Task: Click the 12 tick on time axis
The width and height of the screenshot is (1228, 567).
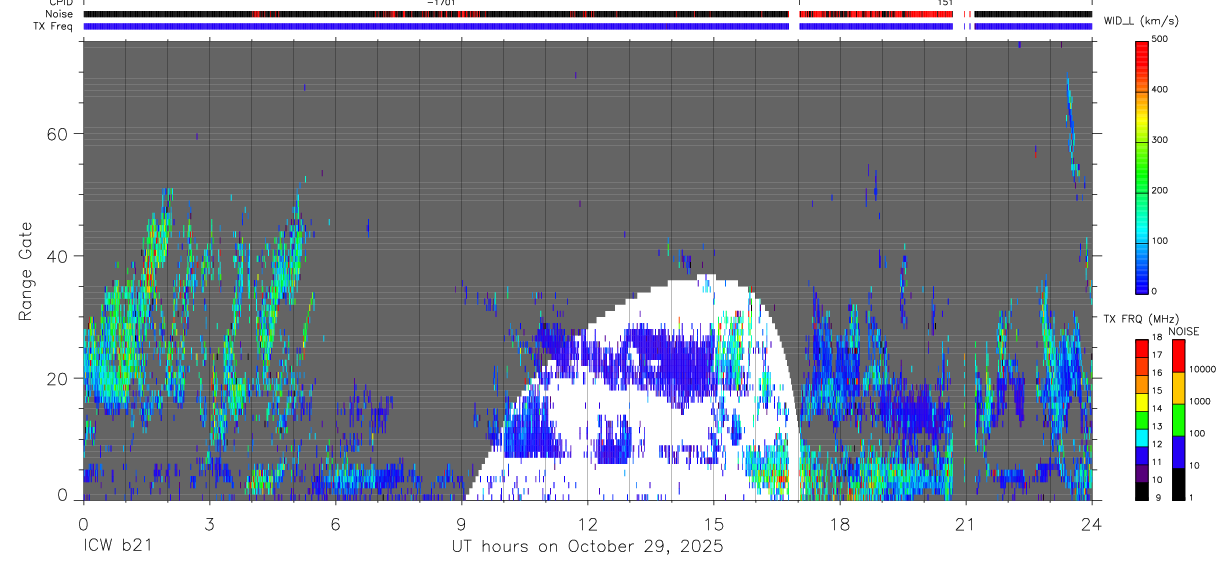Action: [587, 523]
